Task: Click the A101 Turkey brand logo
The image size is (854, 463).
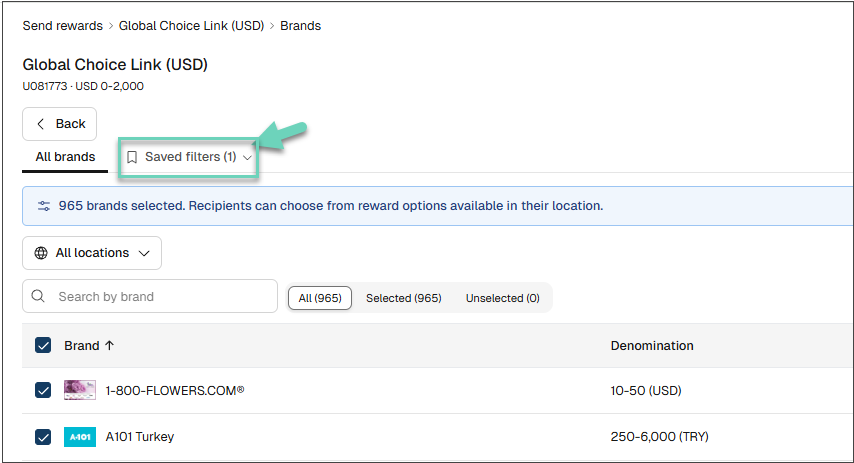Action: pos(80,437)
